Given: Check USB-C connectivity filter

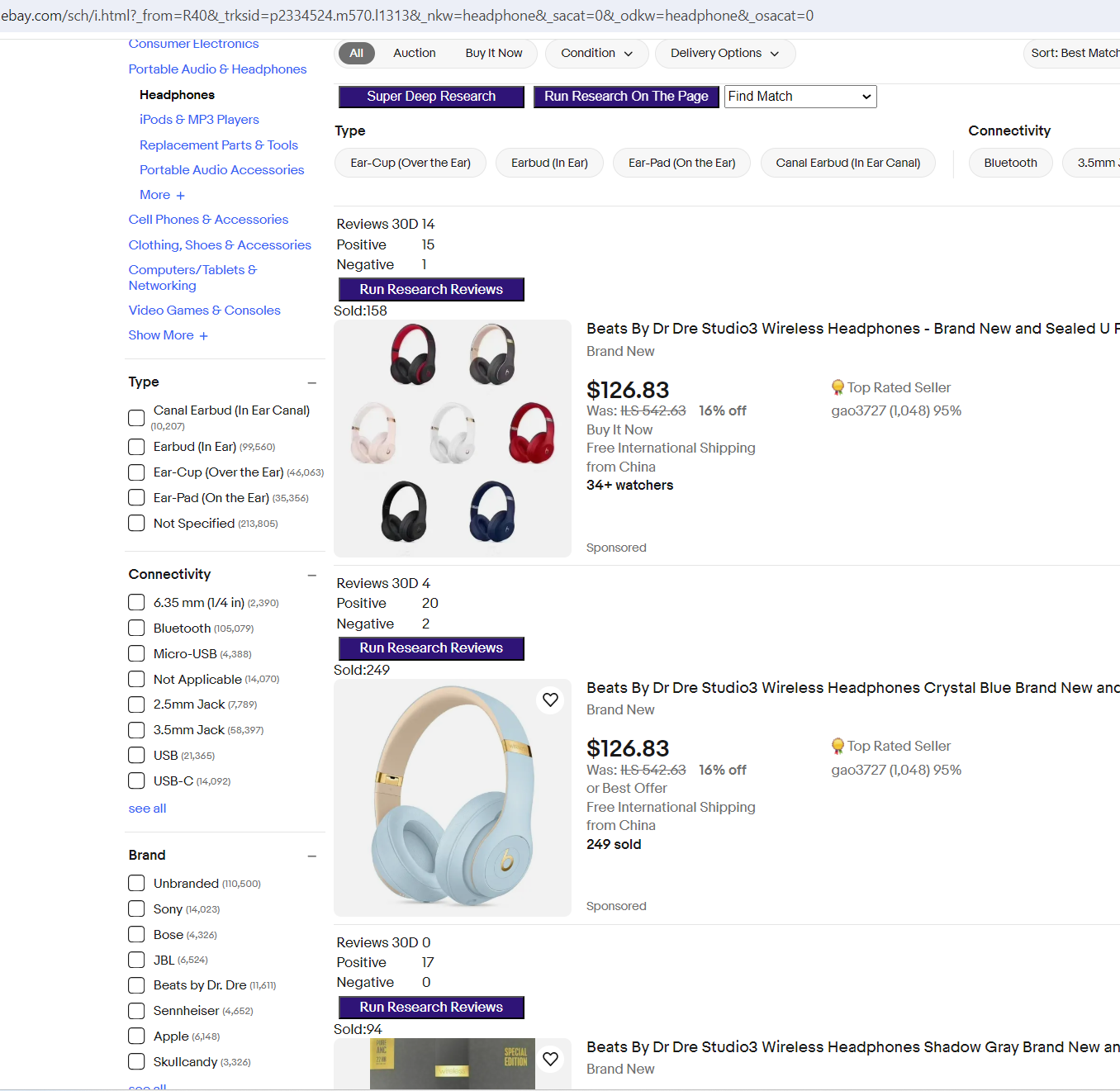Looking at the screenshot, I should point(136,781).
